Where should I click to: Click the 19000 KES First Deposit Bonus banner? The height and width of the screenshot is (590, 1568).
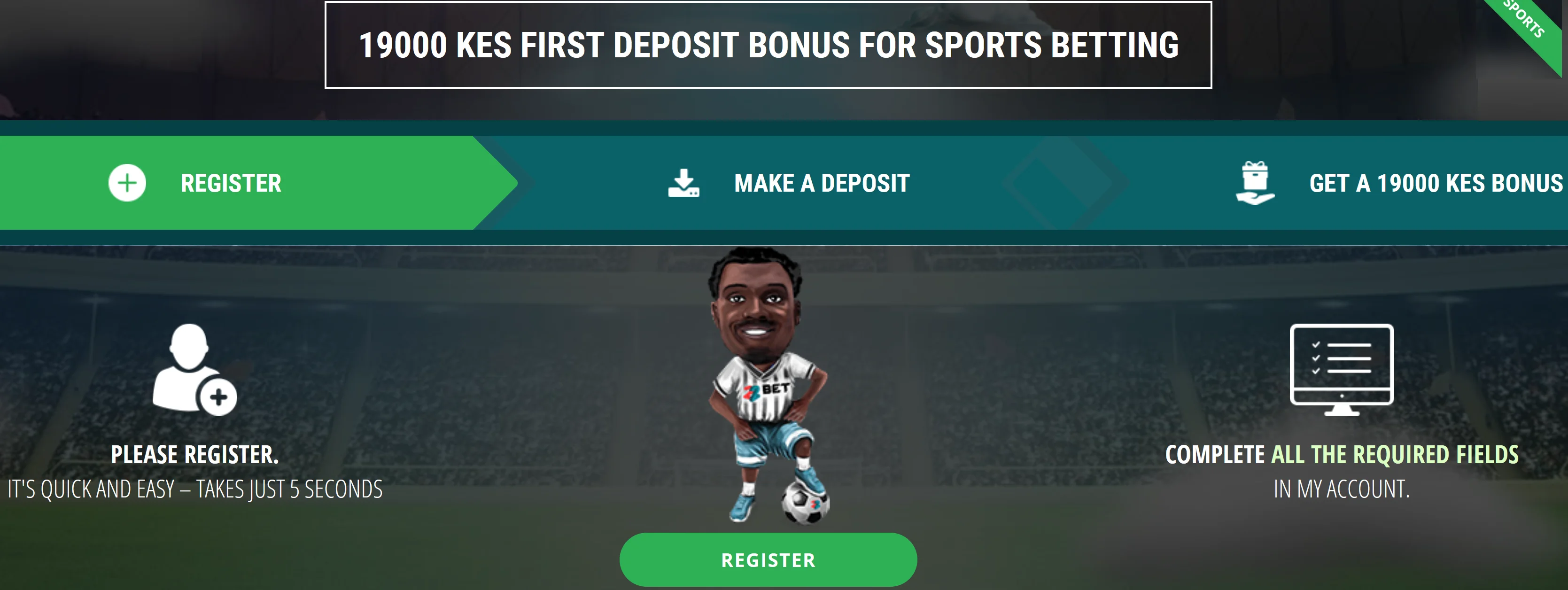(768, 45)
